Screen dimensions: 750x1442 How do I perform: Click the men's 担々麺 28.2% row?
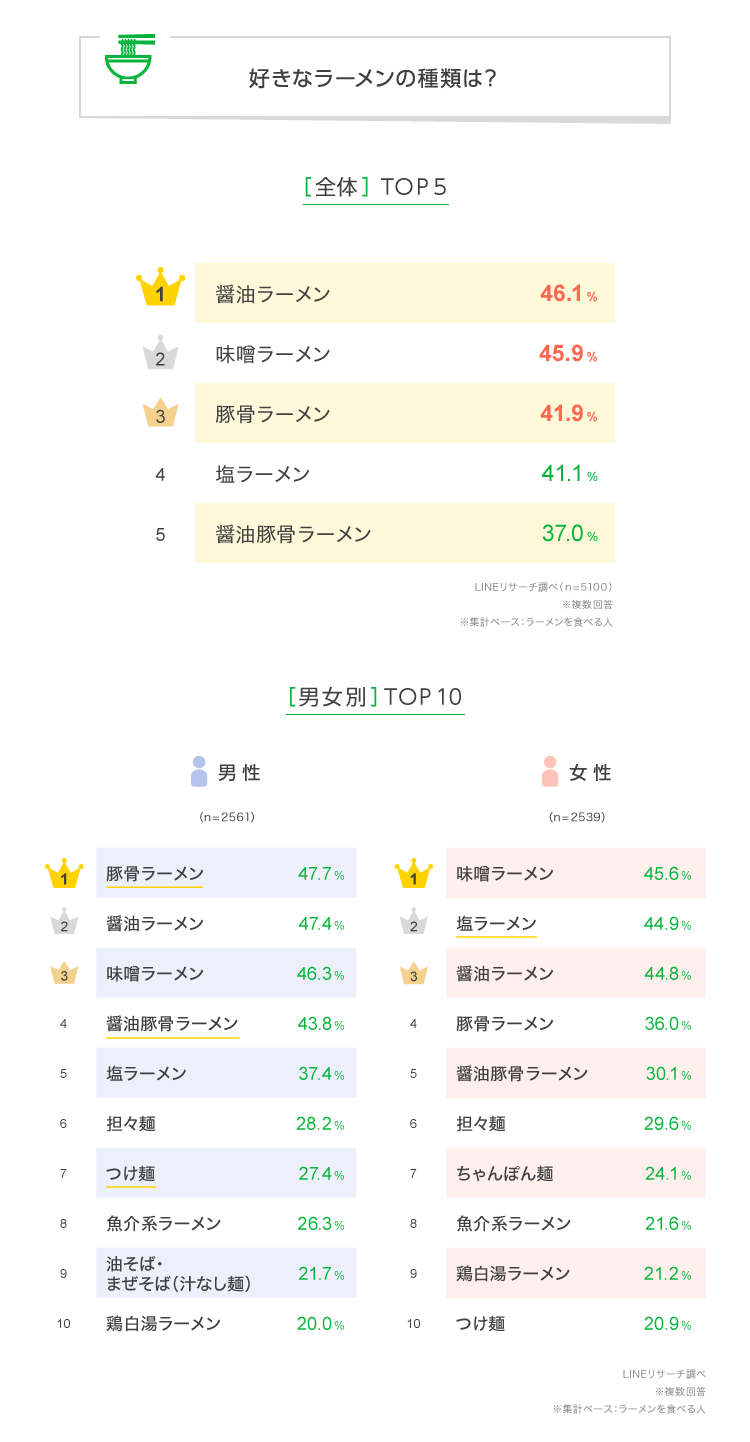click(x=226, y=1123)
